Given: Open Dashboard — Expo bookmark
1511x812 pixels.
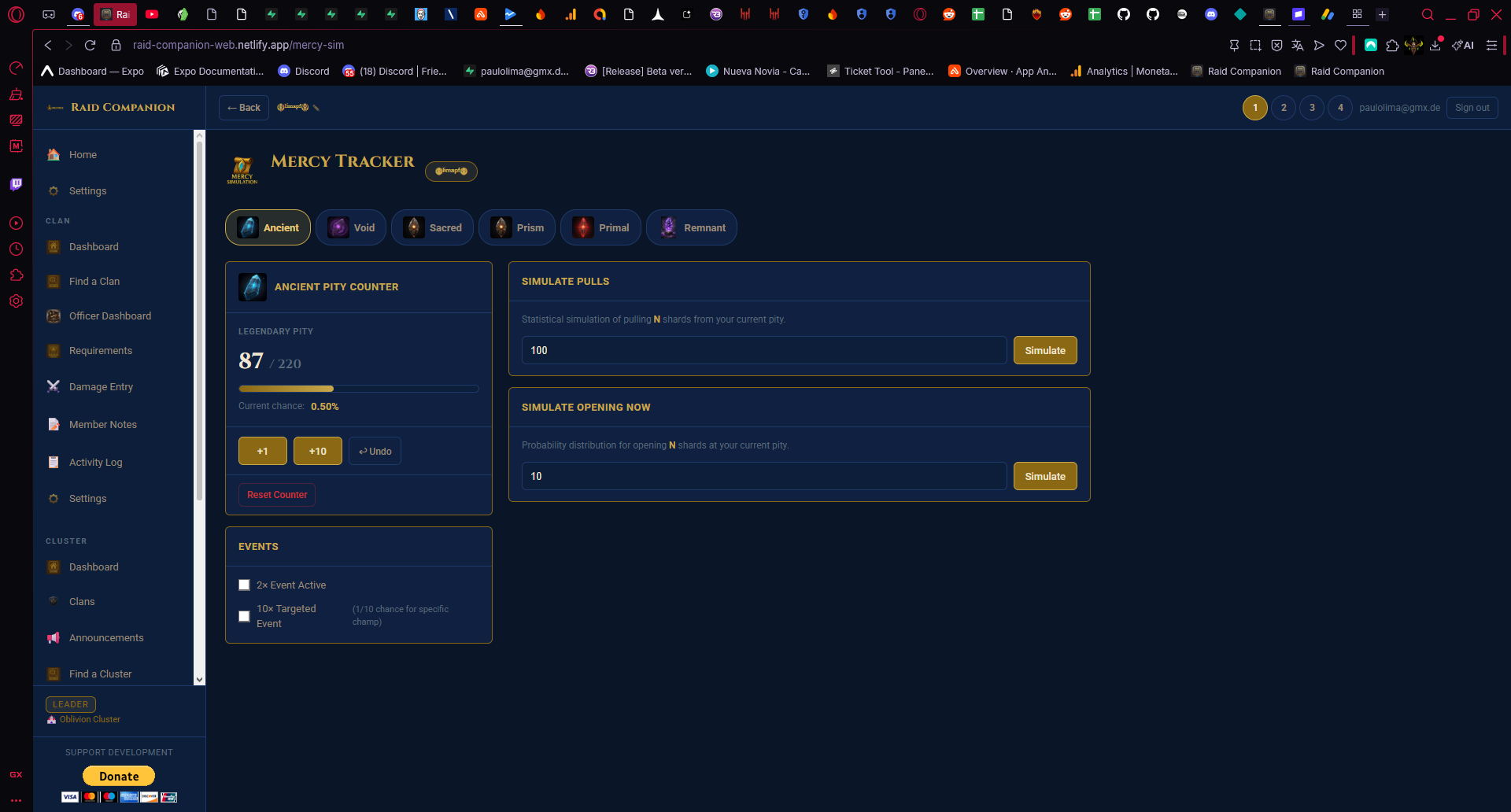Looking at the screenshot, I should pos(93,71).
